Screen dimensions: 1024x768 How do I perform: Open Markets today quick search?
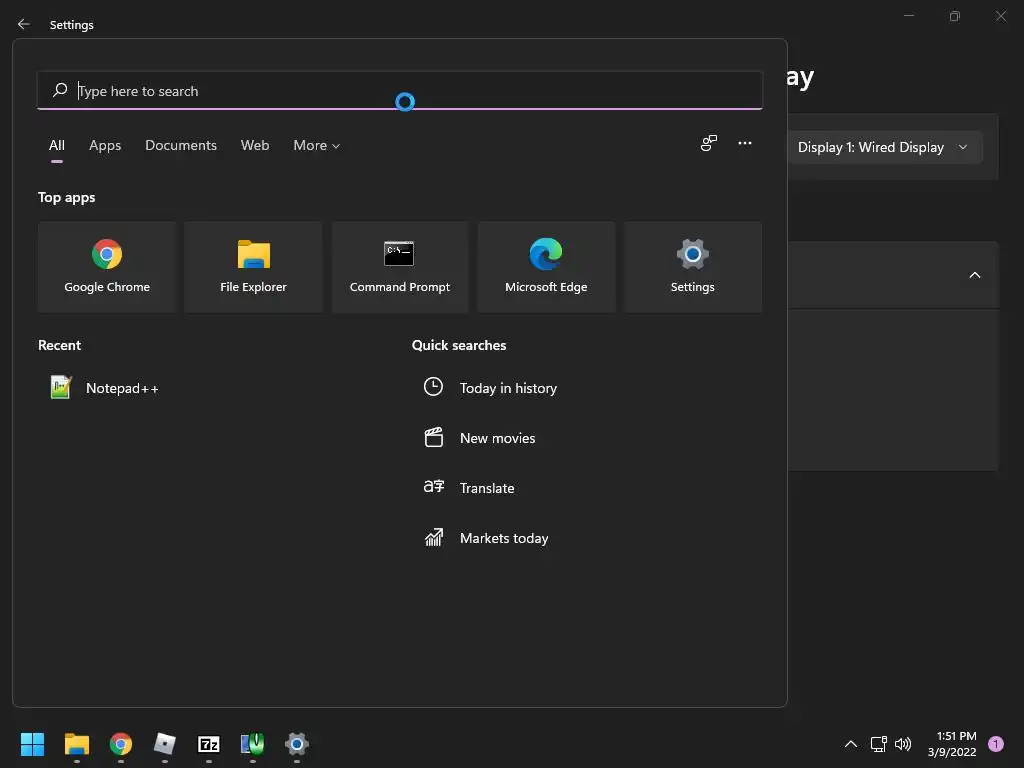click(x=486, y=538)
